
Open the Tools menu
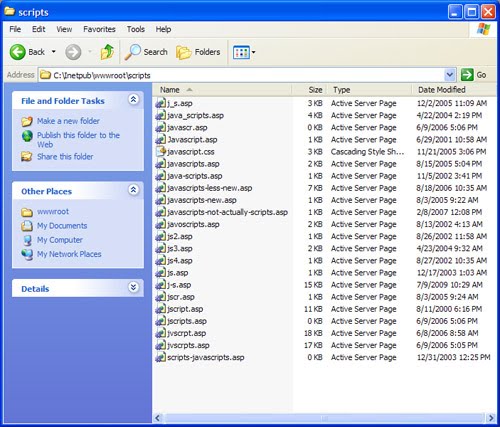[x=136, y=29]
